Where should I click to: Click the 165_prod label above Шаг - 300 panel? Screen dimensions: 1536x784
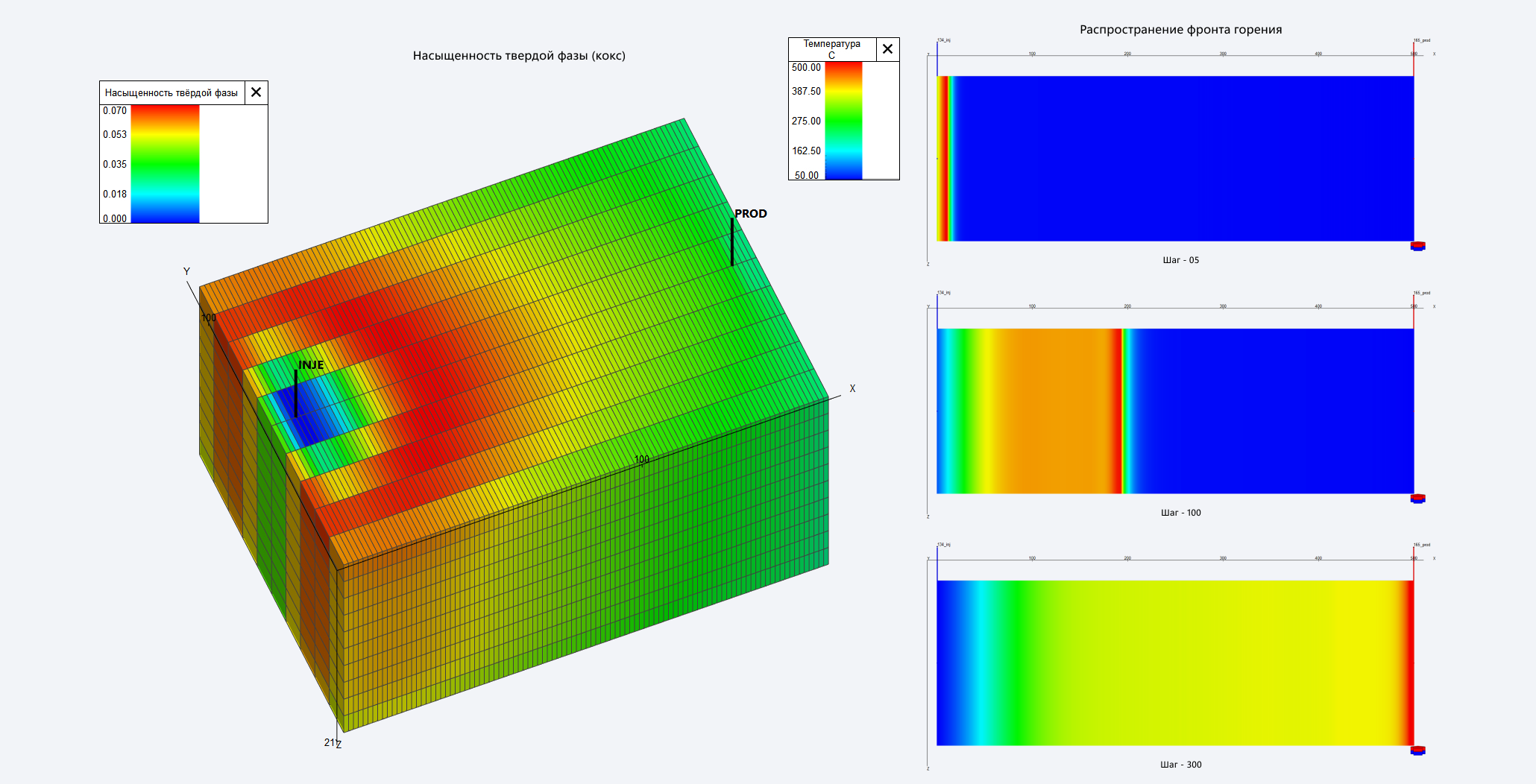point(1422,545)
